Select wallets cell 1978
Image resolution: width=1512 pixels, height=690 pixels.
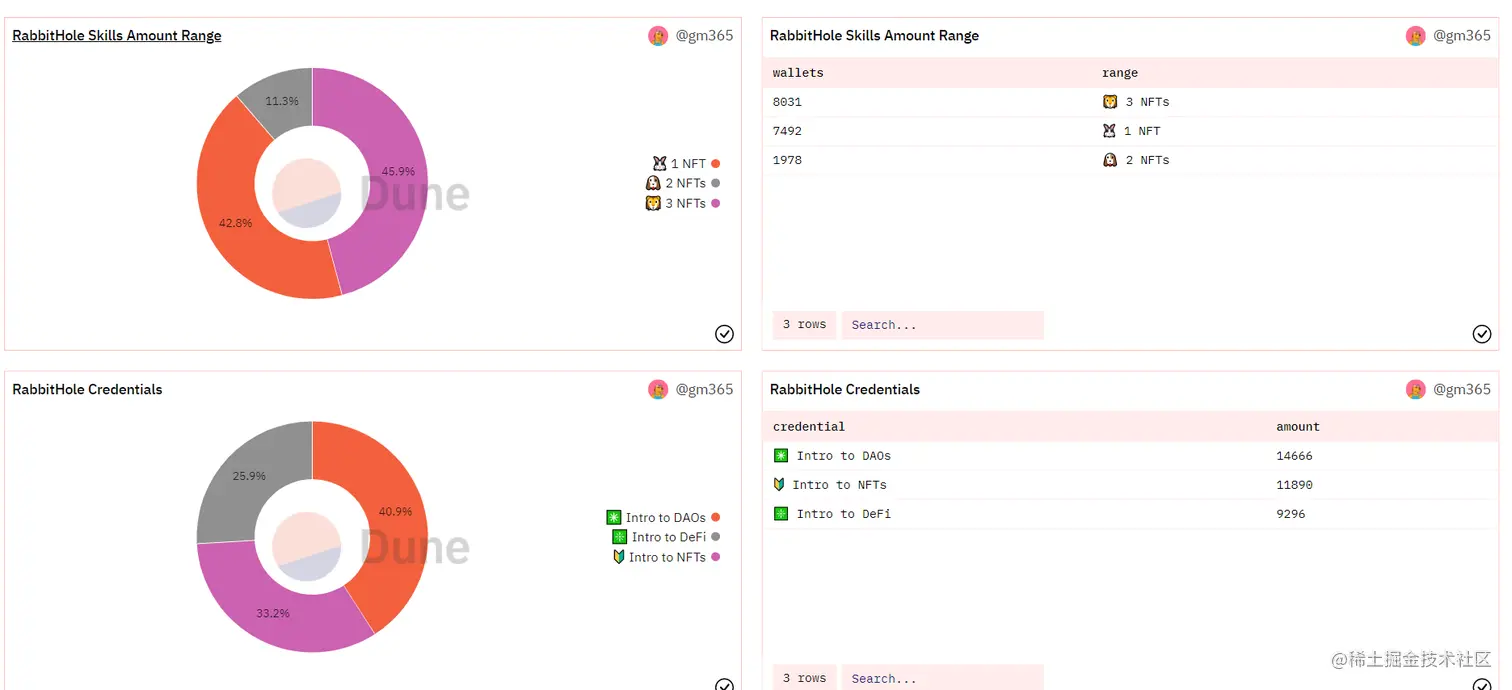787,160
